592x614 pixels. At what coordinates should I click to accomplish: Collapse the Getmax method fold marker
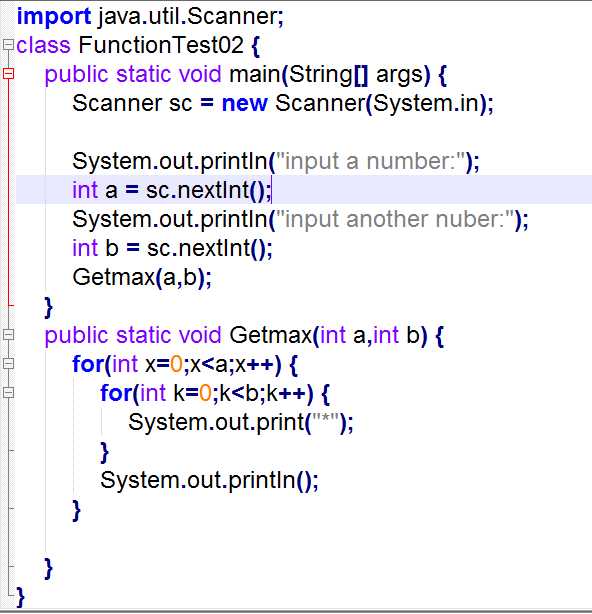click(8, 335)
